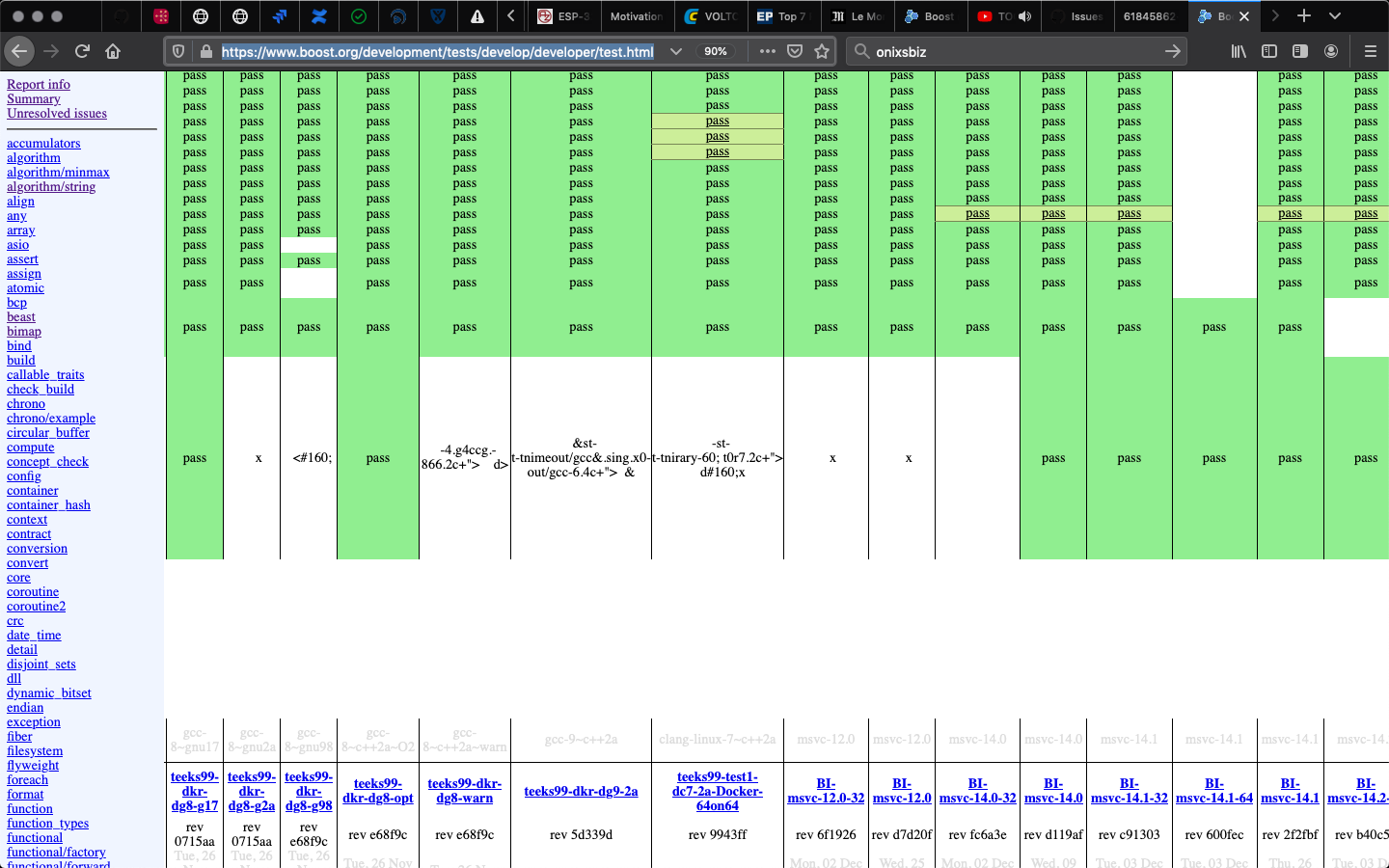Screen dimensions: 1389x868
Task: Bookmark this page with the star icon
Action: click(822, 51)
